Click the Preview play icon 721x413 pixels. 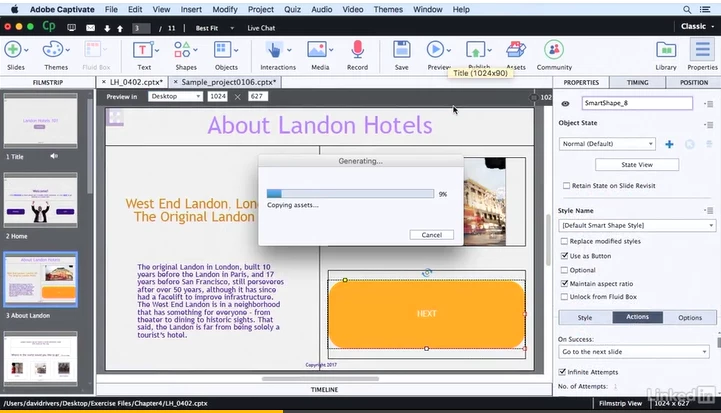(x=435, y=49)
